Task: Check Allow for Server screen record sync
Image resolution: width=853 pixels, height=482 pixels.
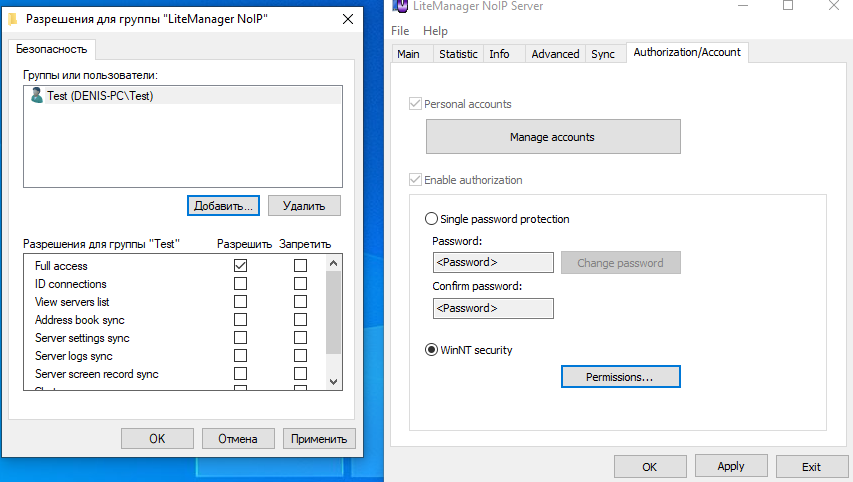Action: pos(240,373)
